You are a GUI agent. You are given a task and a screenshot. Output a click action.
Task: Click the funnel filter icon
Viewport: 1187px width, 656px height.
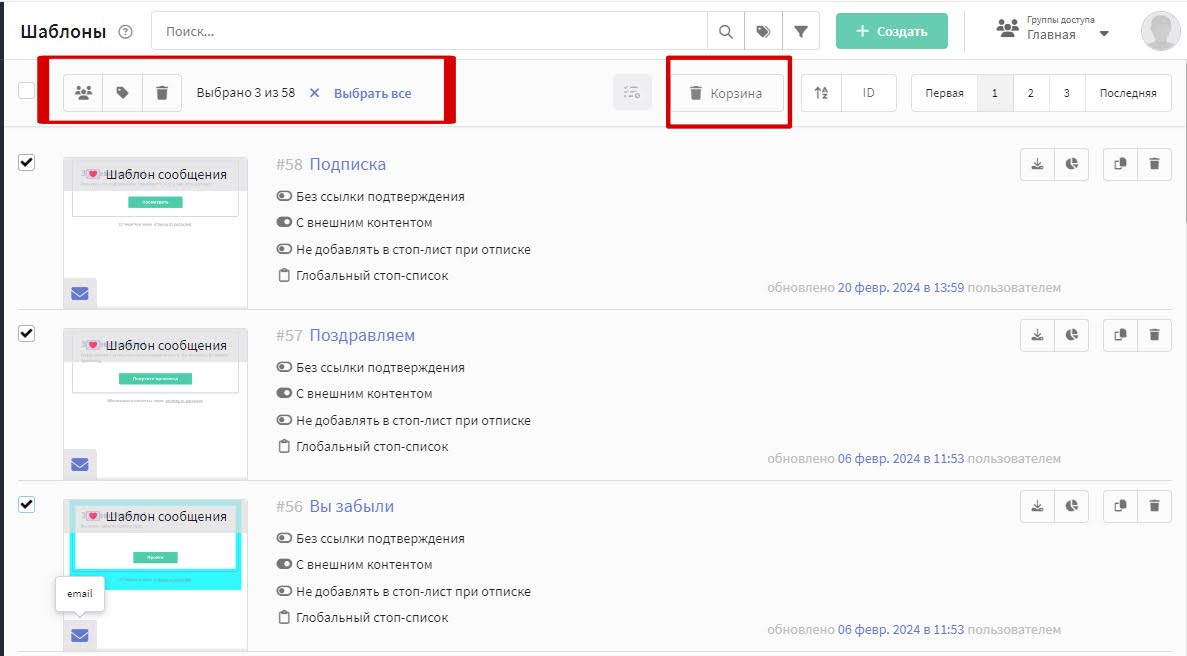801,31
